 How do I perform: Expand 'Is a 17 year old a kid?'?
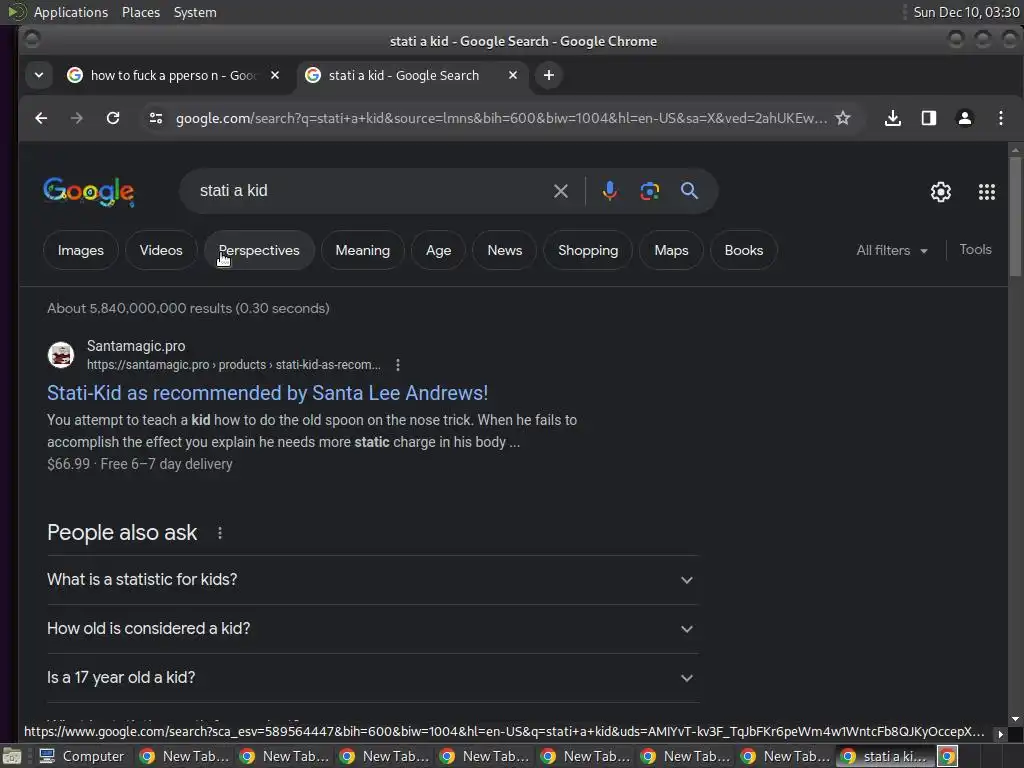pos(372,678)
